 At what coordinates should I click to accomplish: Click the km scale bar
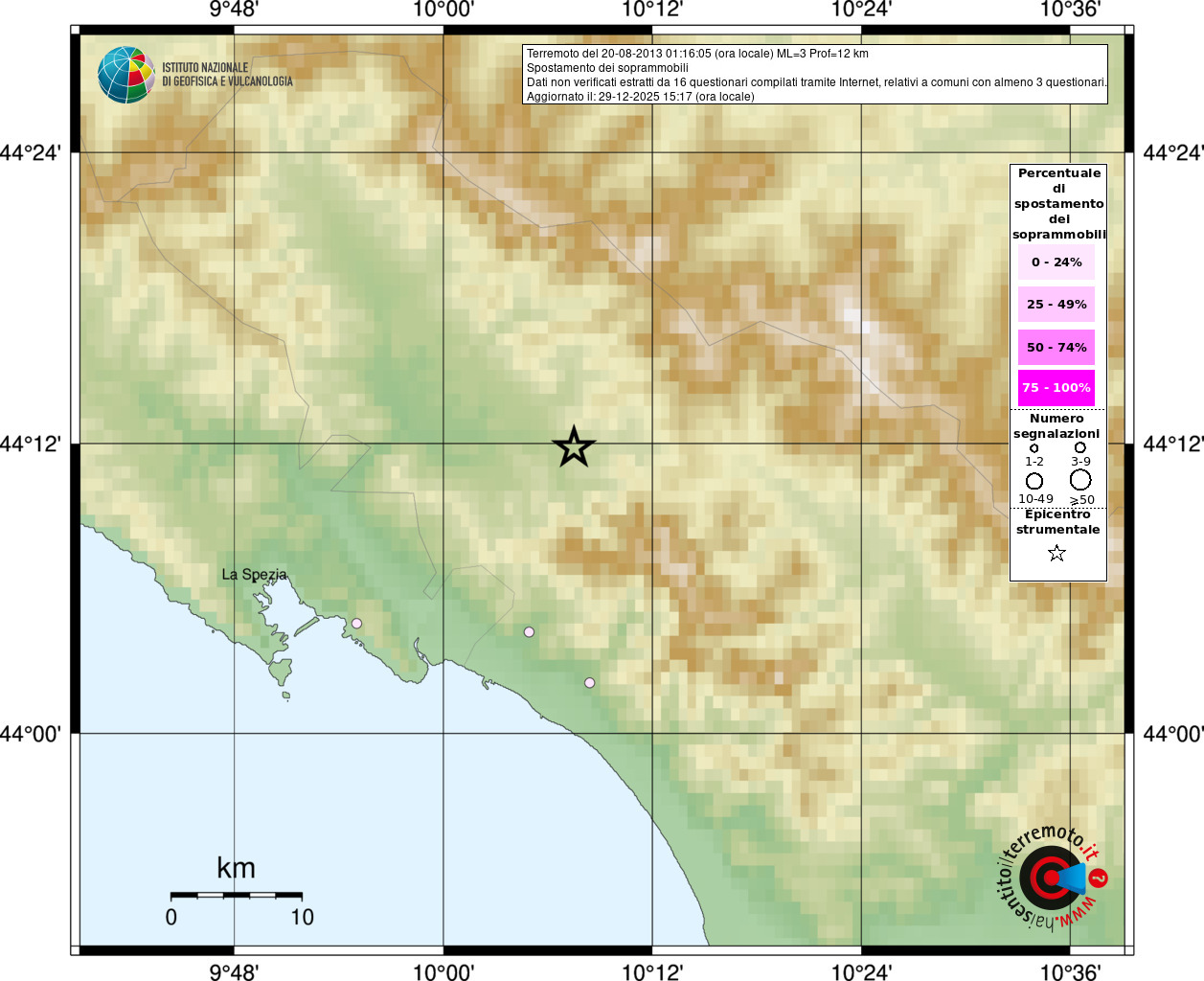click(236, 895)
